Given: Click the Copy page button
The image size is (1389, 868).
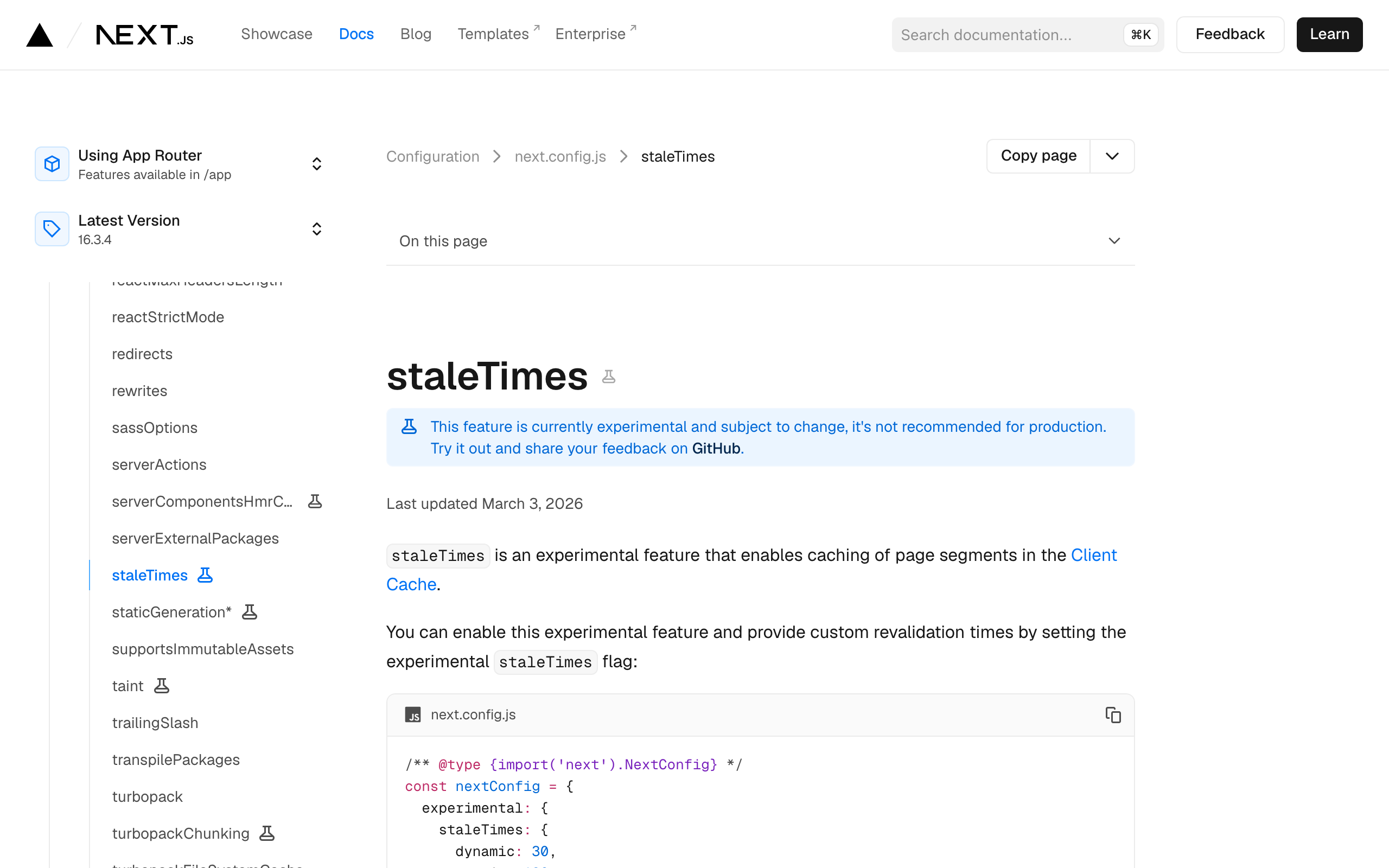Looking at the screenshot, I should click(x=1038, y=156).
